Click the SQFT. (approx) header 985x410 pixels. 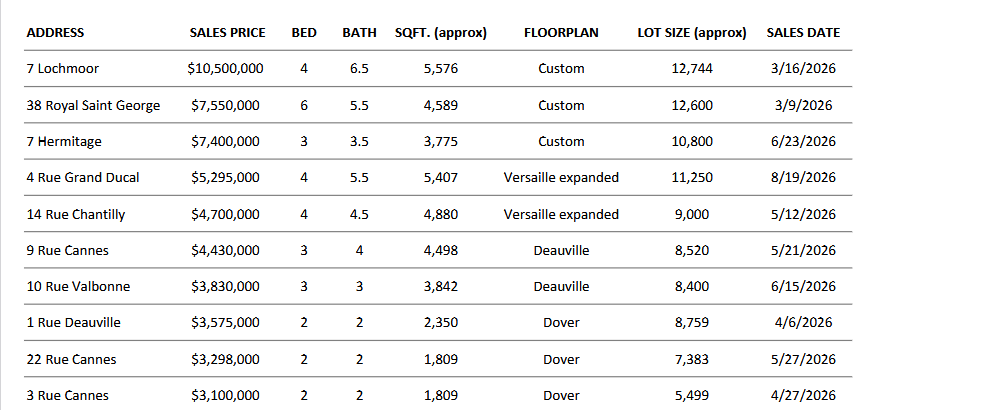441,33
